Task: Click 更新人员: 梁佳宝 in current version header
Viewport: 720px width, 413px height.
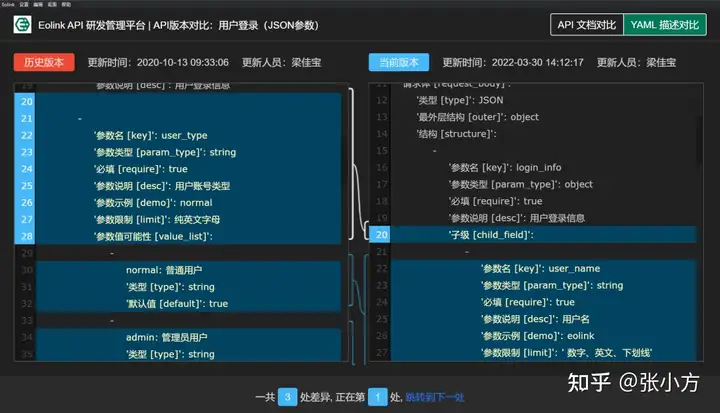Action: (636, 62)
